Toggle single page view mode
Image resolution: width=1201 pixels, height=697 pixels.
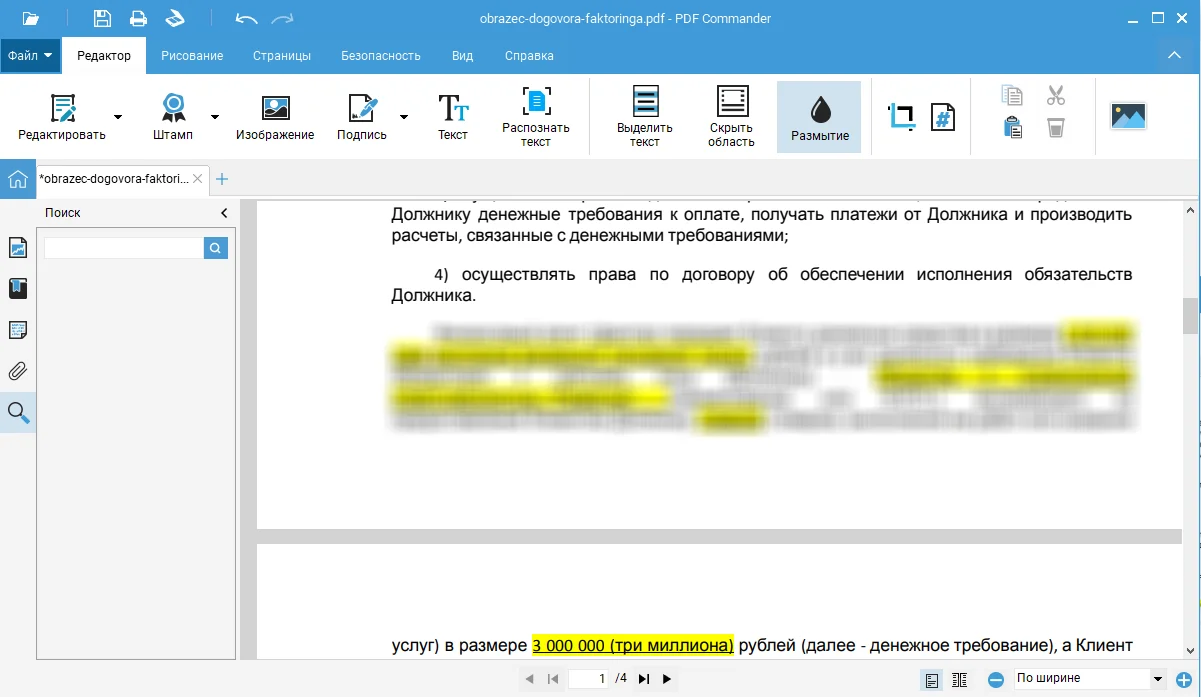tap(932, 680)
